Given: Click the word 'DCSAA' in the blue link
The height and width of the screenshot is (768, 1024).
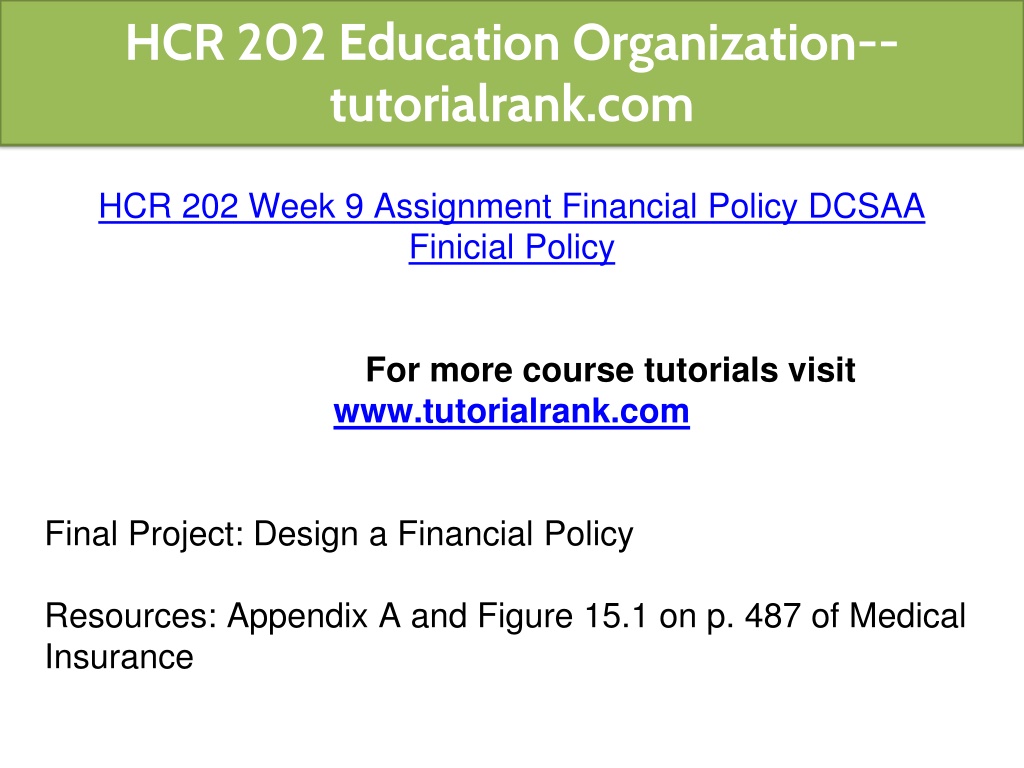Looking at the screenshot, I should [867, 206].
